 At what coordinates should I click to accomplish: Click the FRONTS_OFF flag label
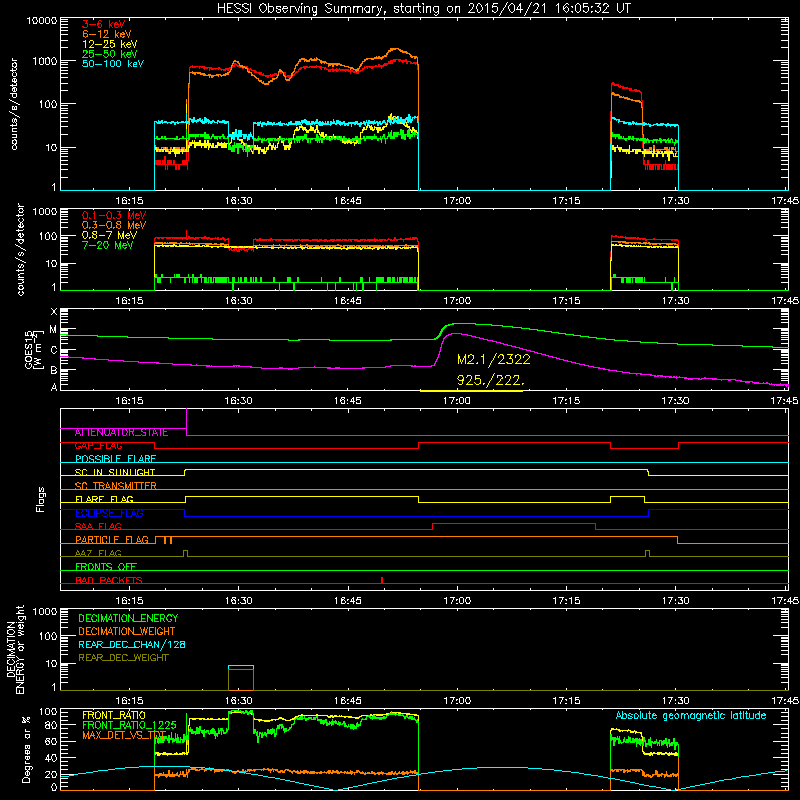pyautogui.click(x=106, y=567)
